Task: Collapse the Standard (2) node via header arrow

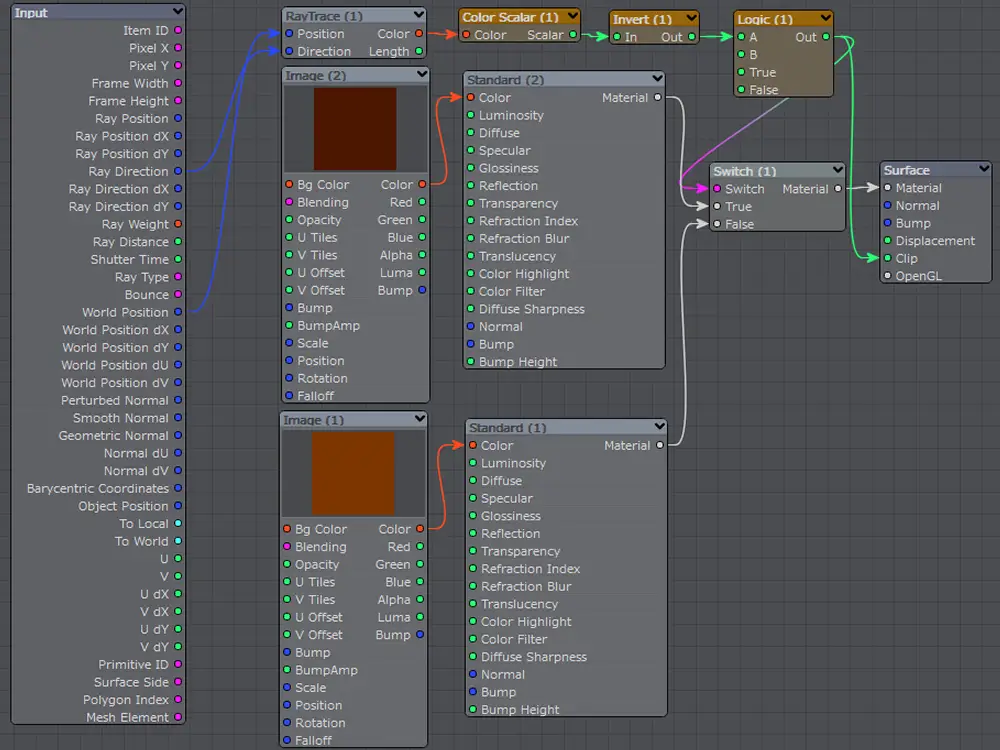Action: [x=656, y=79]
